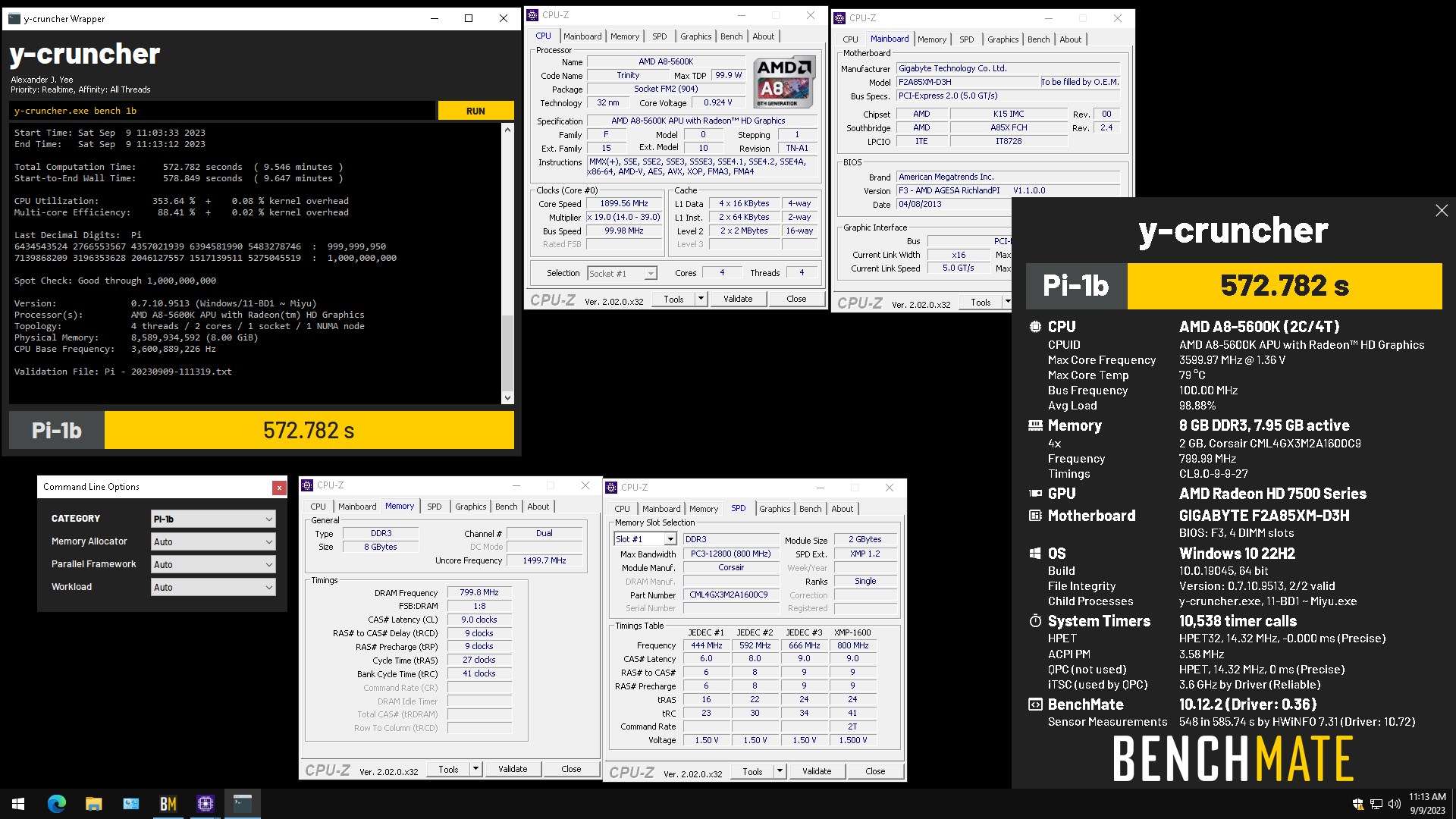Click the AMD A8 processor logo in CPU-Z
Image resolution: width=1456 pixels, height=819 pixels.
(785, 82)
